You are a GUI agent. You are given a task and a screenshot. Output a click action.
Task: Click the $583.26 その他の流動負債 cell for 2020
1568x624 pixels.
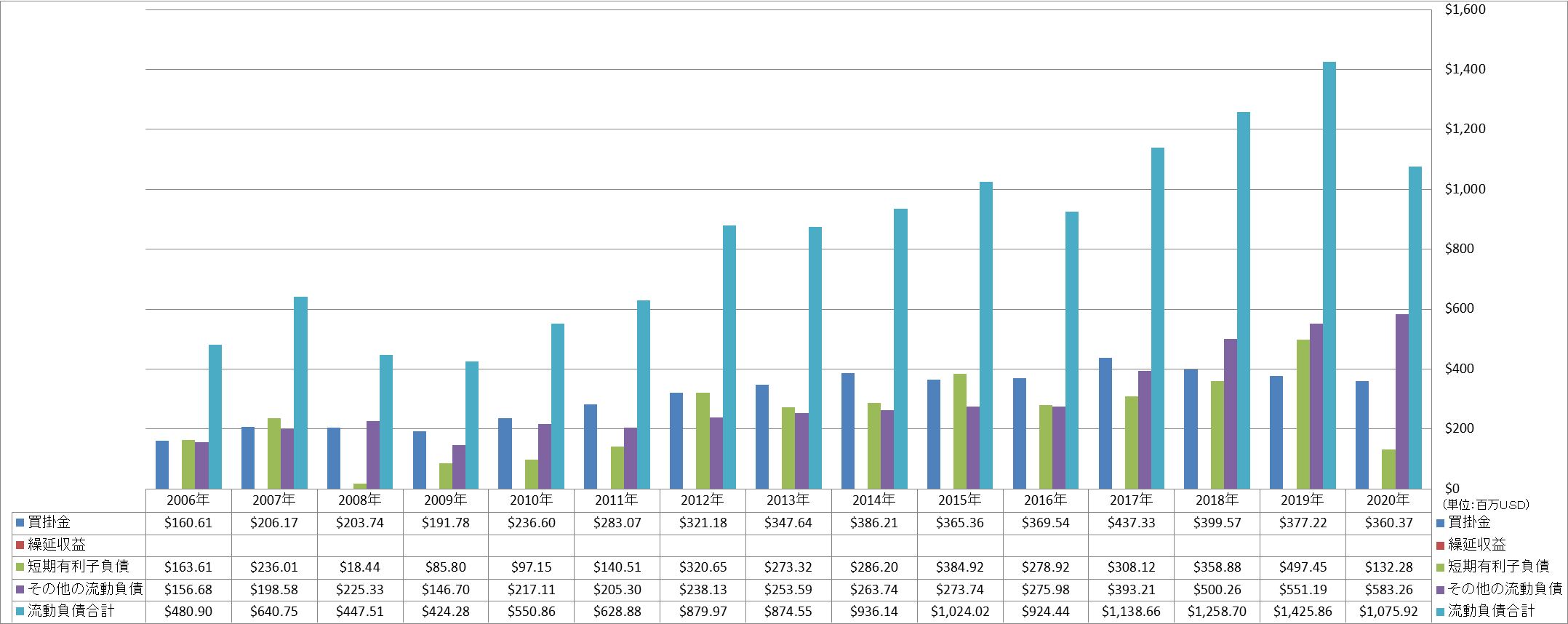tap(1388, 590)
